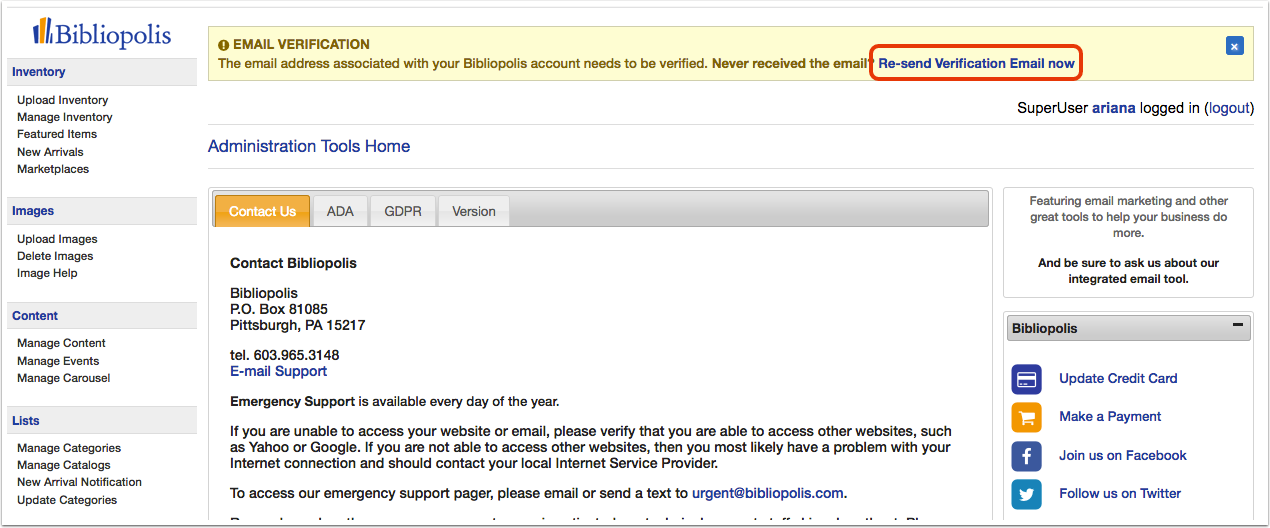Click Make a Payment link
This screenshot has width=1270, height=528.
1110,416
